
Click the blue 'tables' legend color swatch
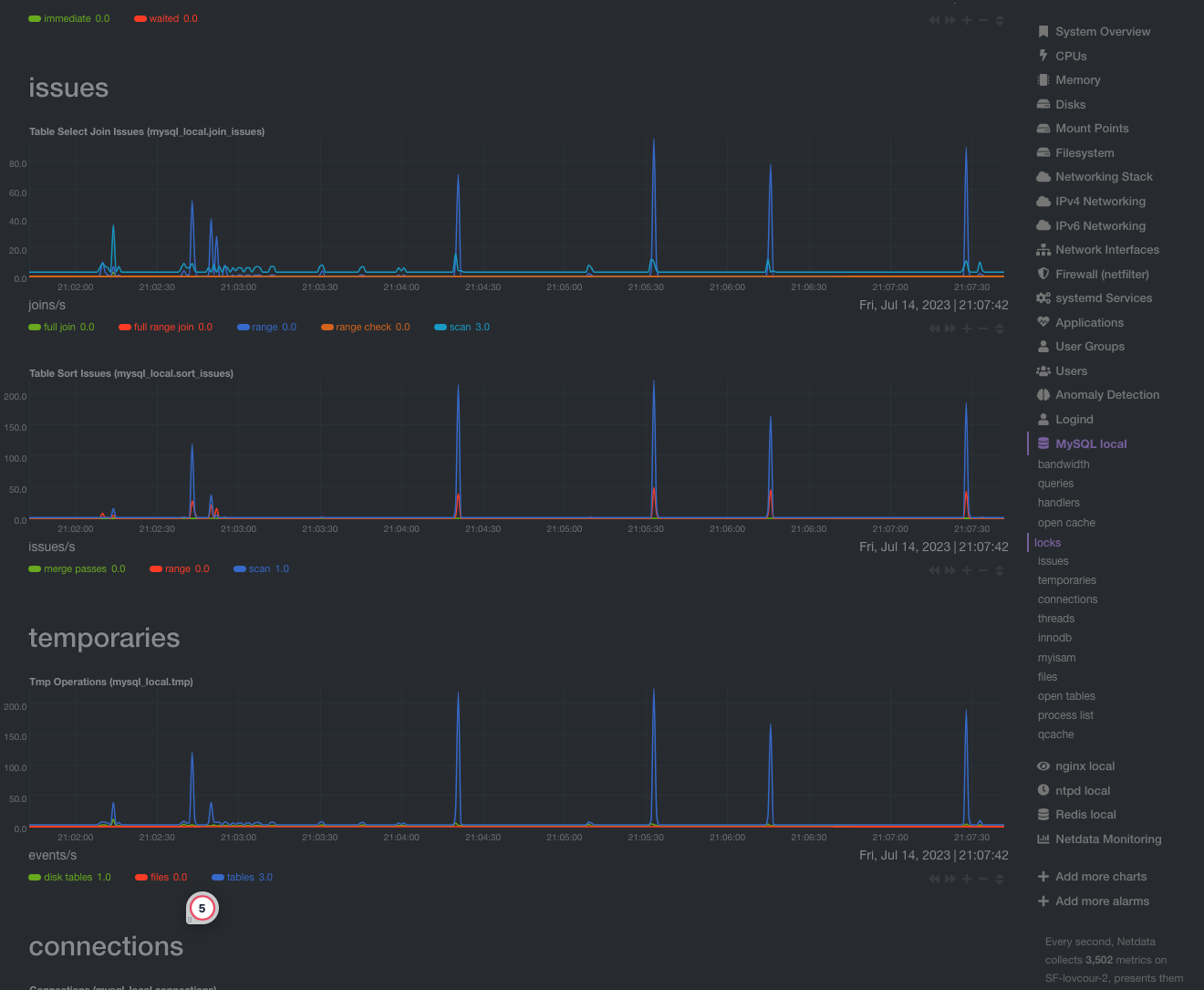click(x=218, y=877)
